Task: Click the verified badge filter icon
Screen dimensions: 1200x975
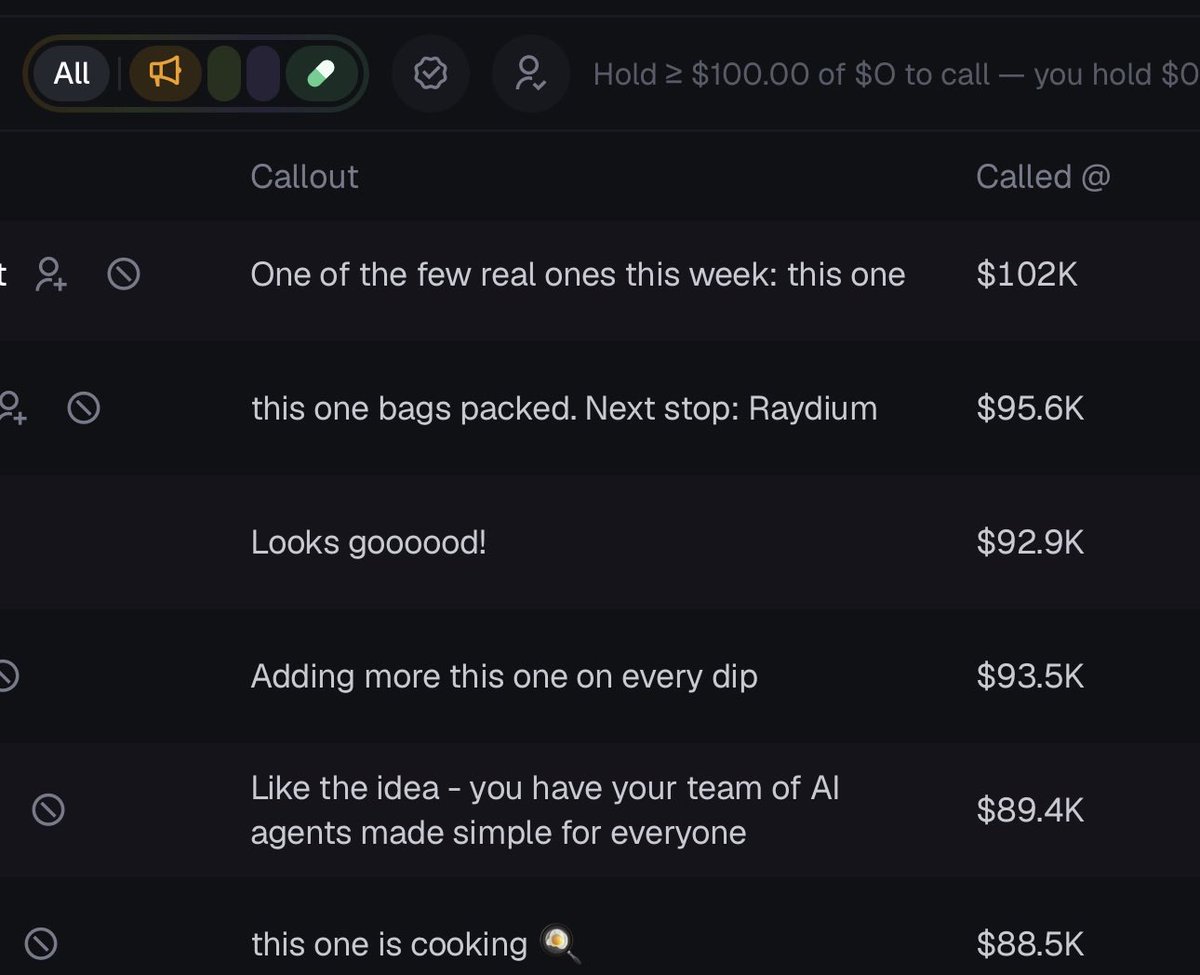Action: click(431, 73)
